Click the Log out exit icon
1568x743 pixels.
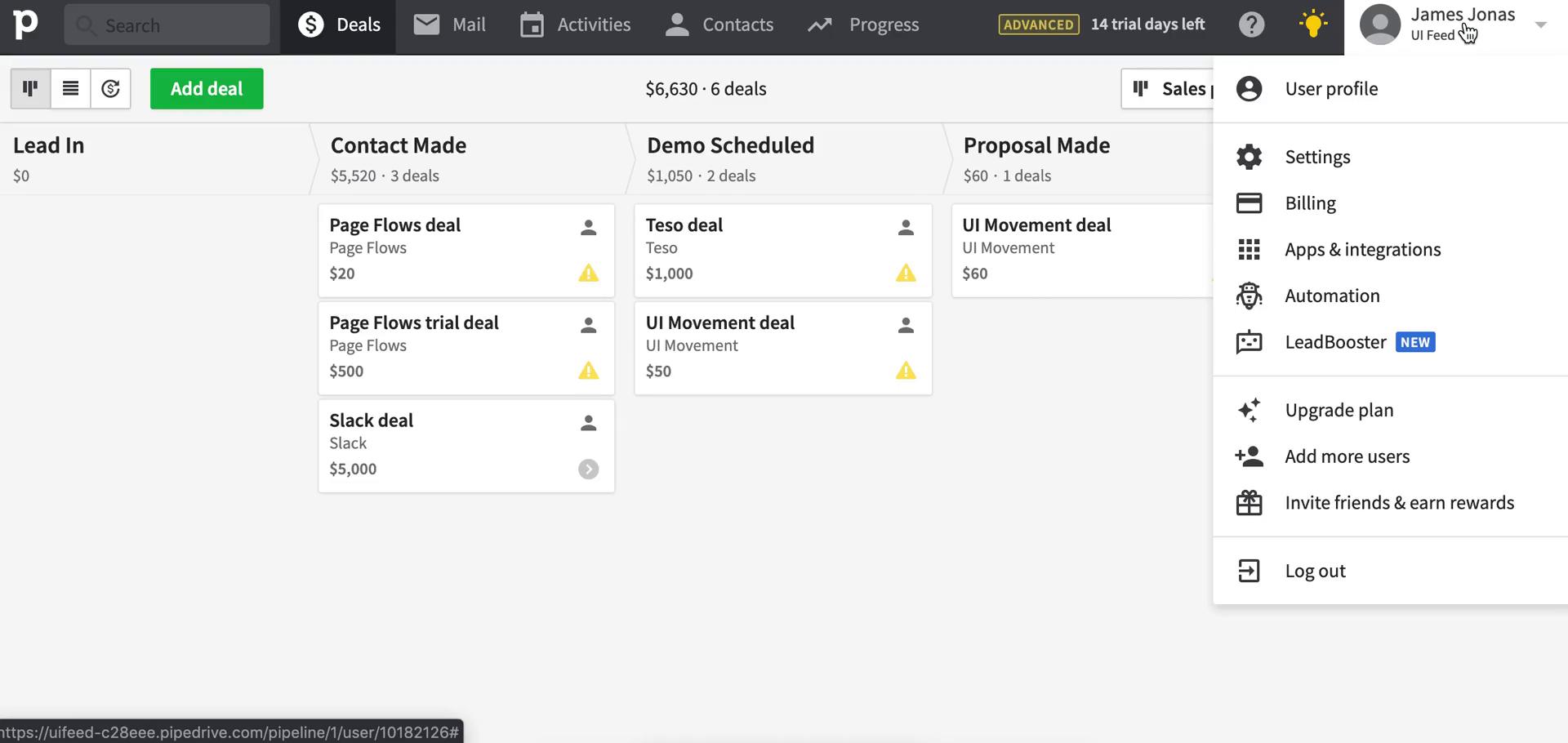(x=1249, y=571)
